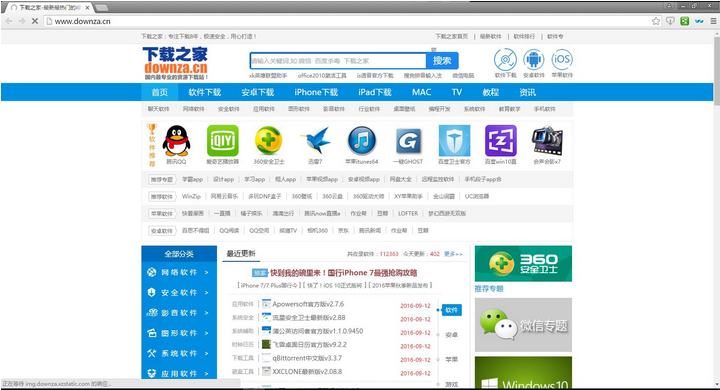The image size is (720, 390).
Task: Click the 更多>> link
Action: click(453, 254)
